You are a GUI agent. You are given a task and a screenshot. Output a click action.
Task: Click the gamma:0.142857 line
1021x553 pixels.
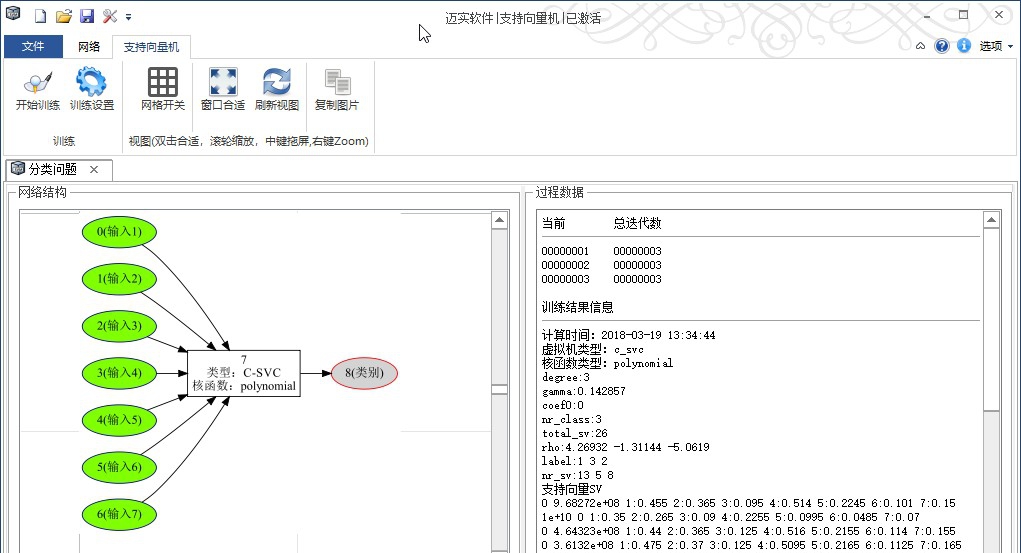pos(583,391)
